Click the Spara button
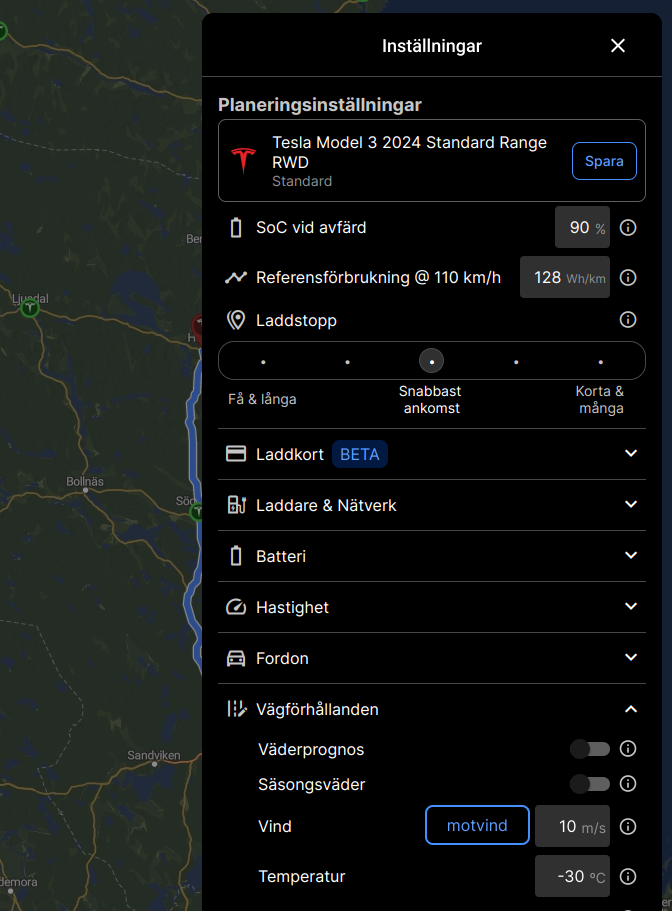This screenshot has height=911, width=672. [x=604, y=161]
